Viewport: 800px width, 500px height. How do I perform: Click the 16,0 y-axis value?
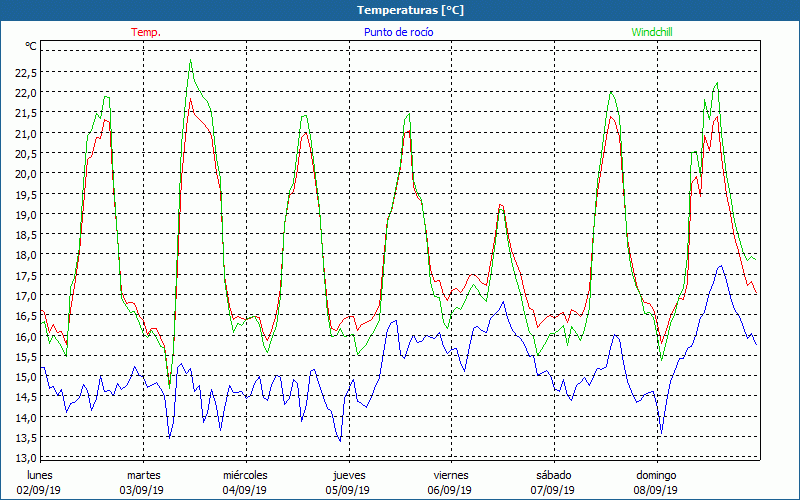pos(26,337)
